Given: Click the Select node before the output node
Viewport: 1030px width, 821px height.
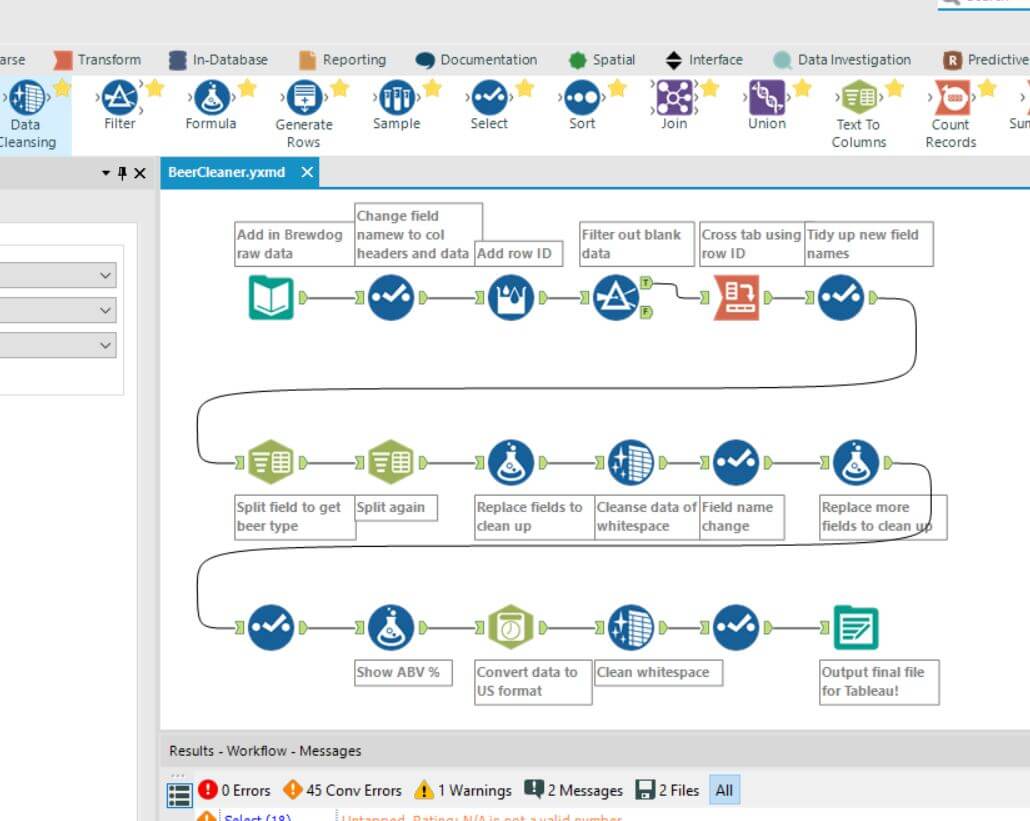Looking at the screenshot, I should 736,627.
